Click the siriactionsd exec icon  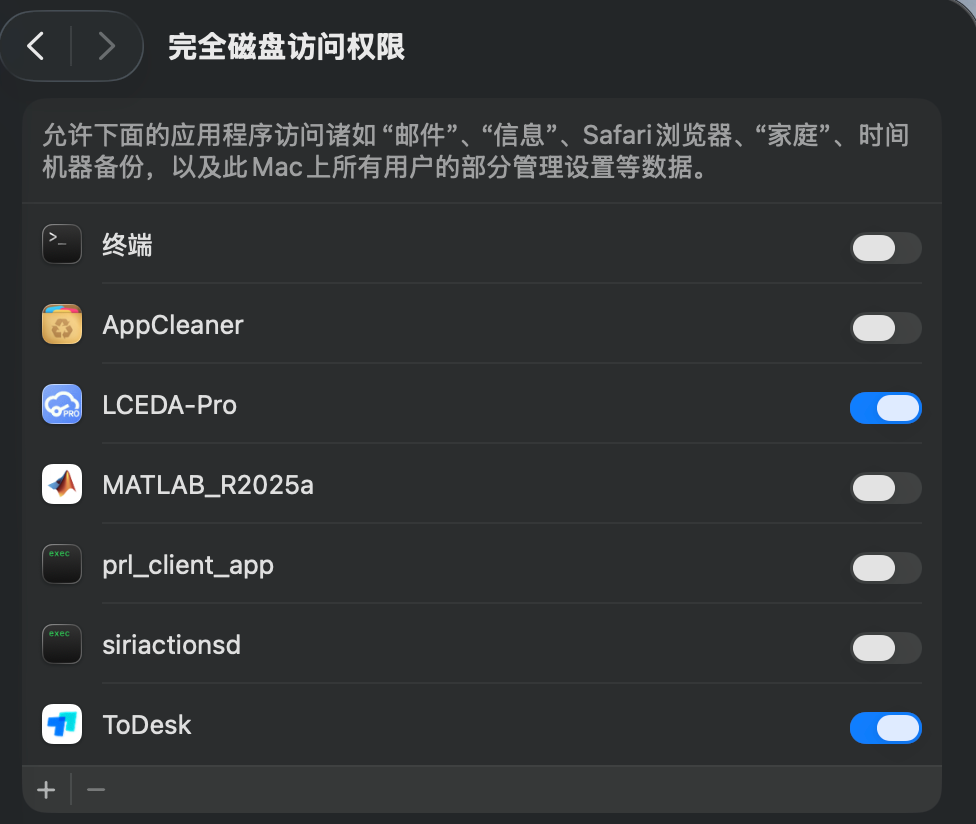point(62,645)
